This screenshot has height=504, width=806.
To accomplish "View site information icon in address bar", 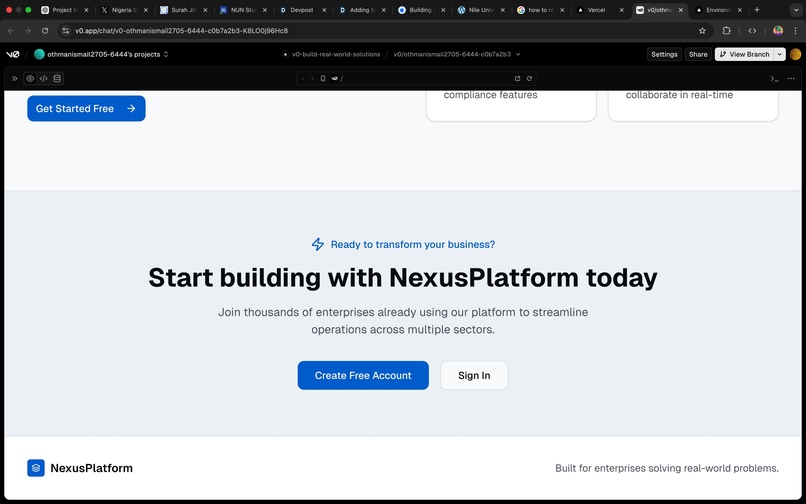I will [65, 31].
